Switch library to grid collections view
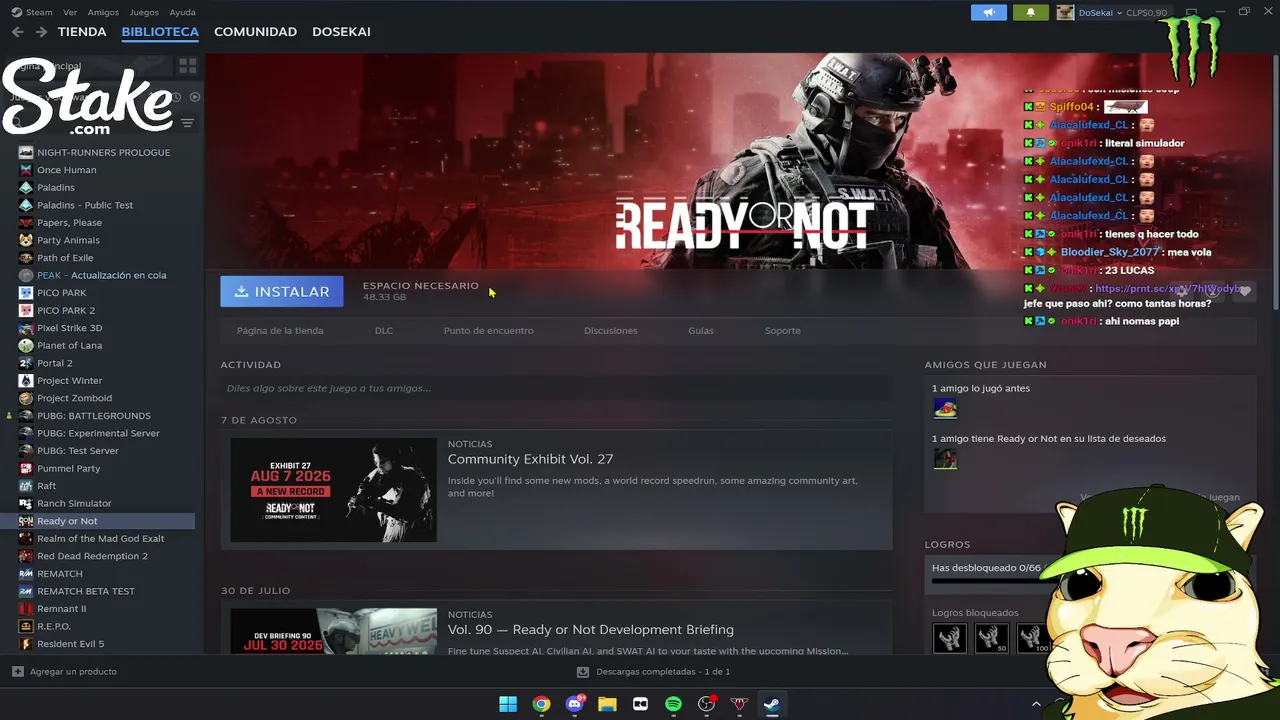Screen dimensions: 1280x720 point(187,66)
